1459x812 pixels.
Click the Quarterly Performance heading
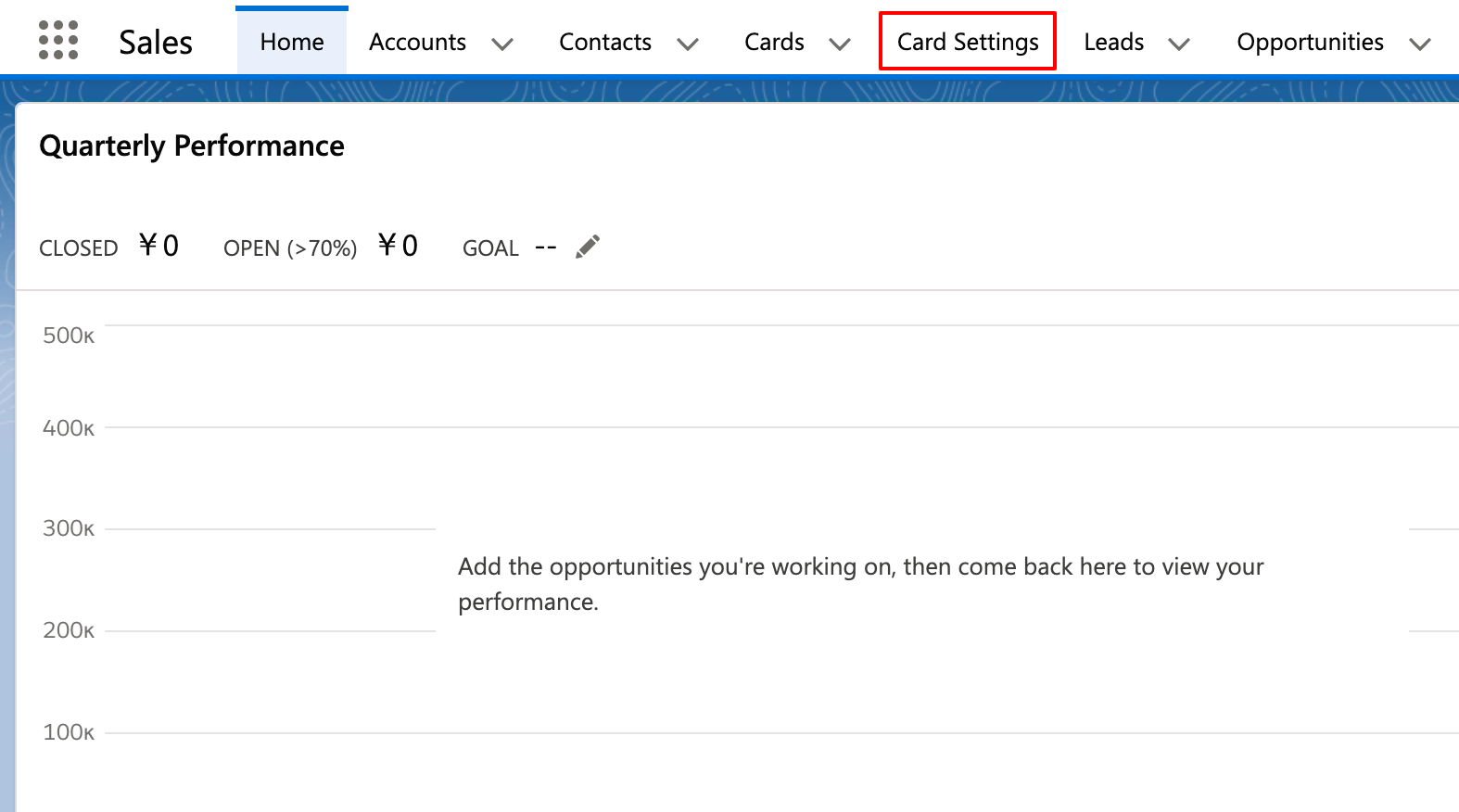coord(192,146)
